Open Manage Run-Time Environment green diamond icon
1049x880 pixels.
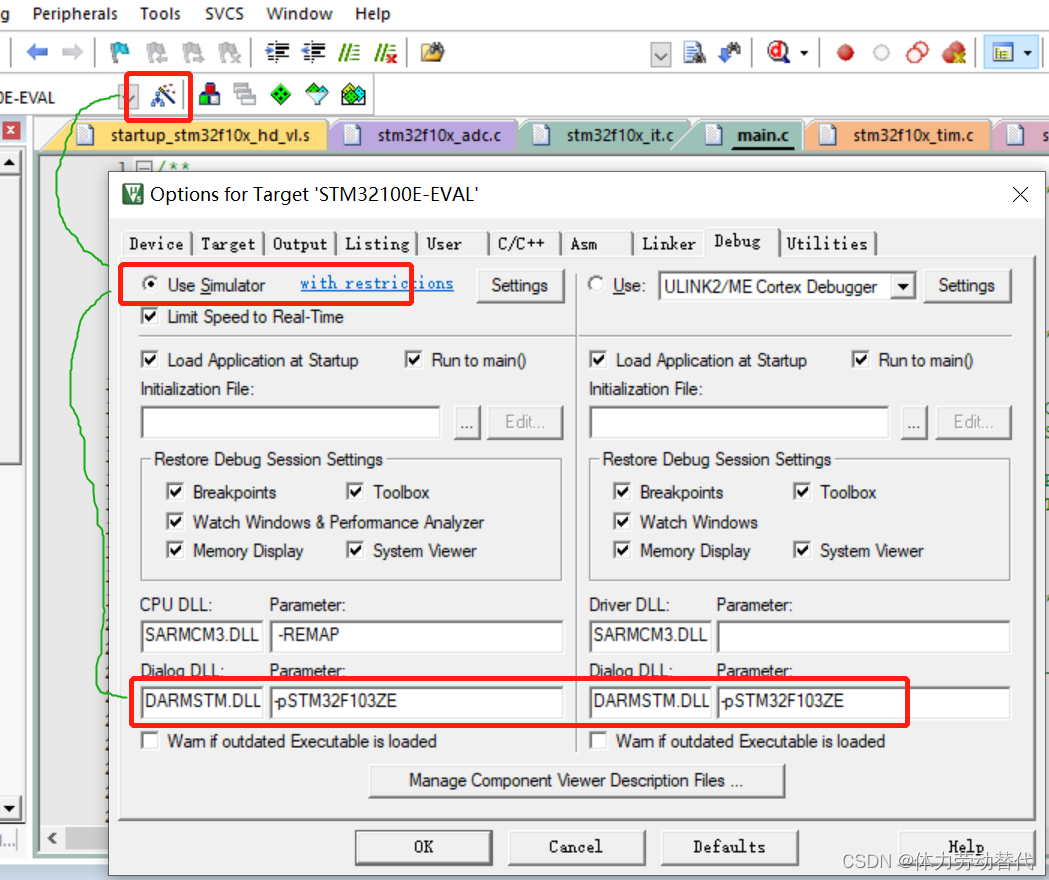point(280,94)
